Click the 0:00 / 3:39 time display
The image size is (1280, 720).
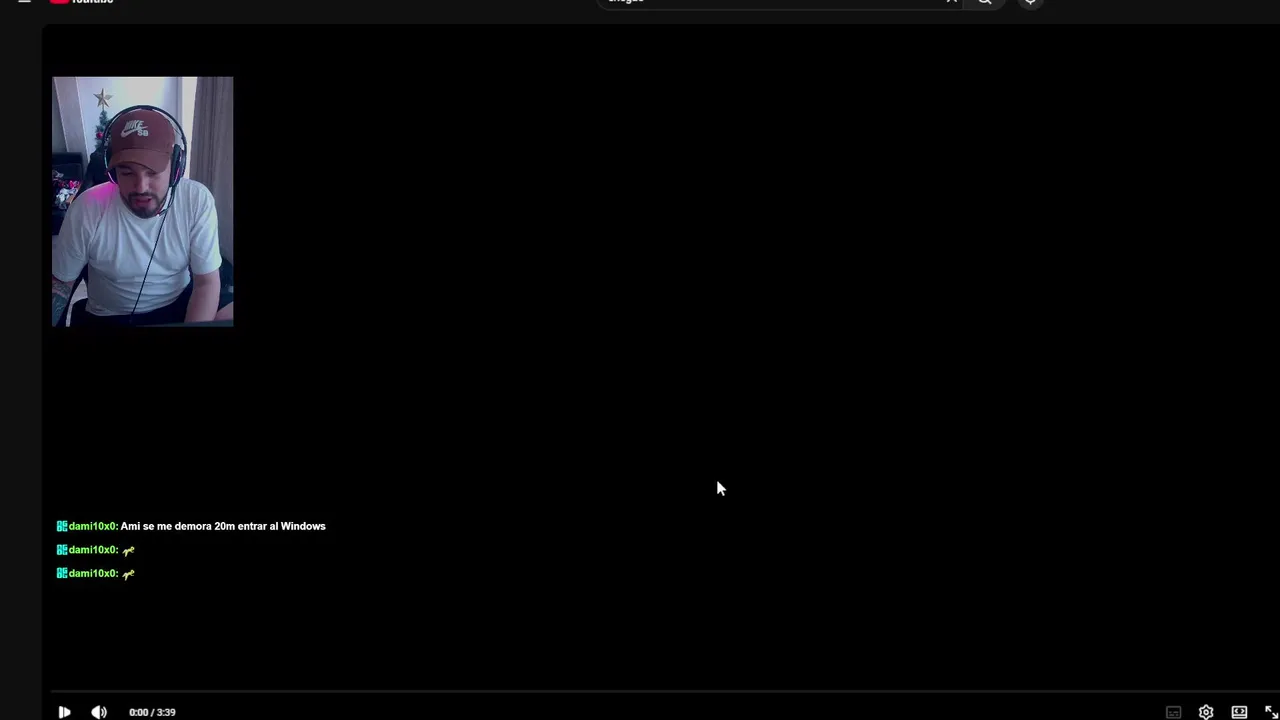pos(152,712)
